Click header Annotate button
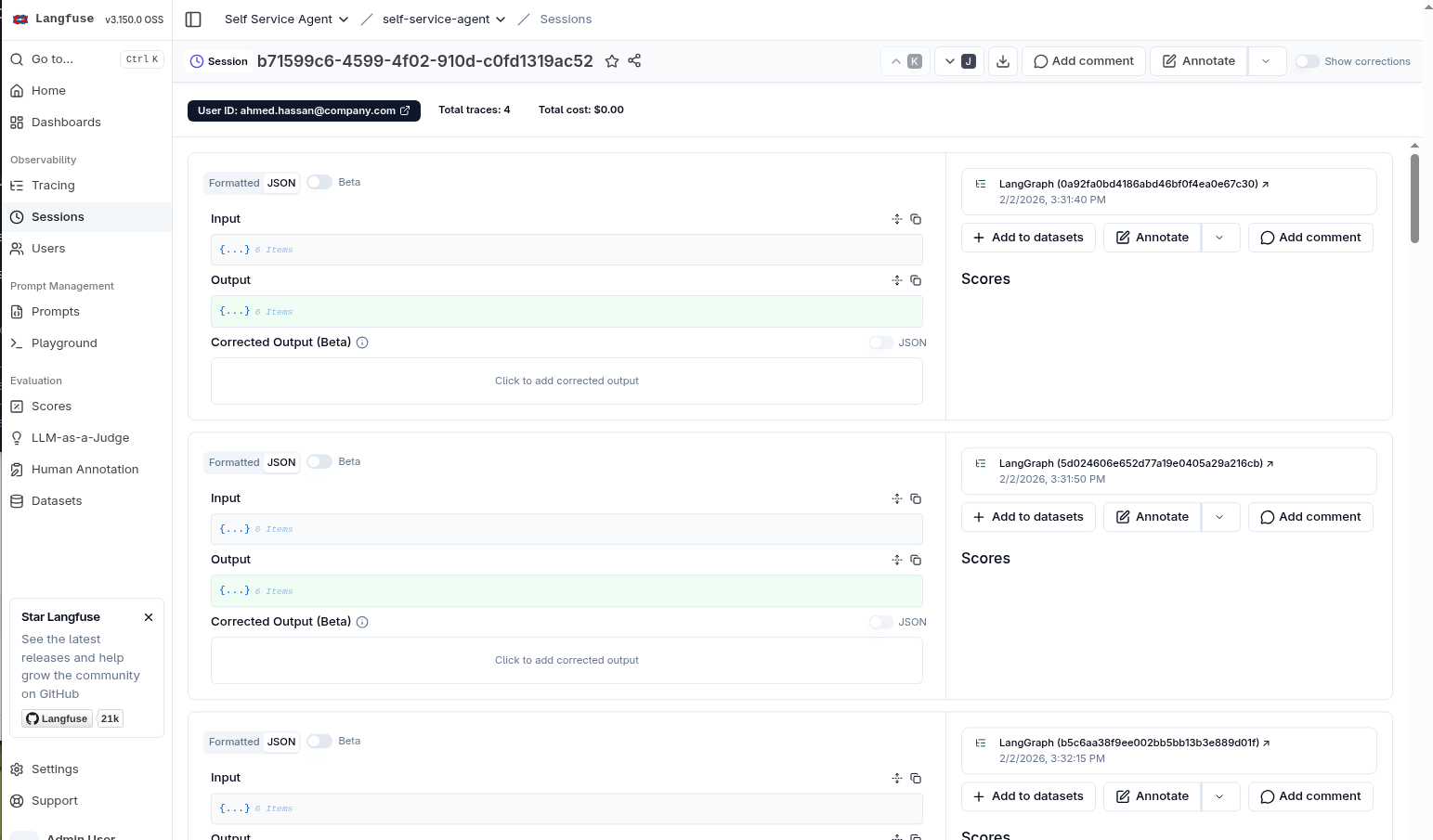The height and width of the screenshot is (840, 1433). coord(1199,61)
